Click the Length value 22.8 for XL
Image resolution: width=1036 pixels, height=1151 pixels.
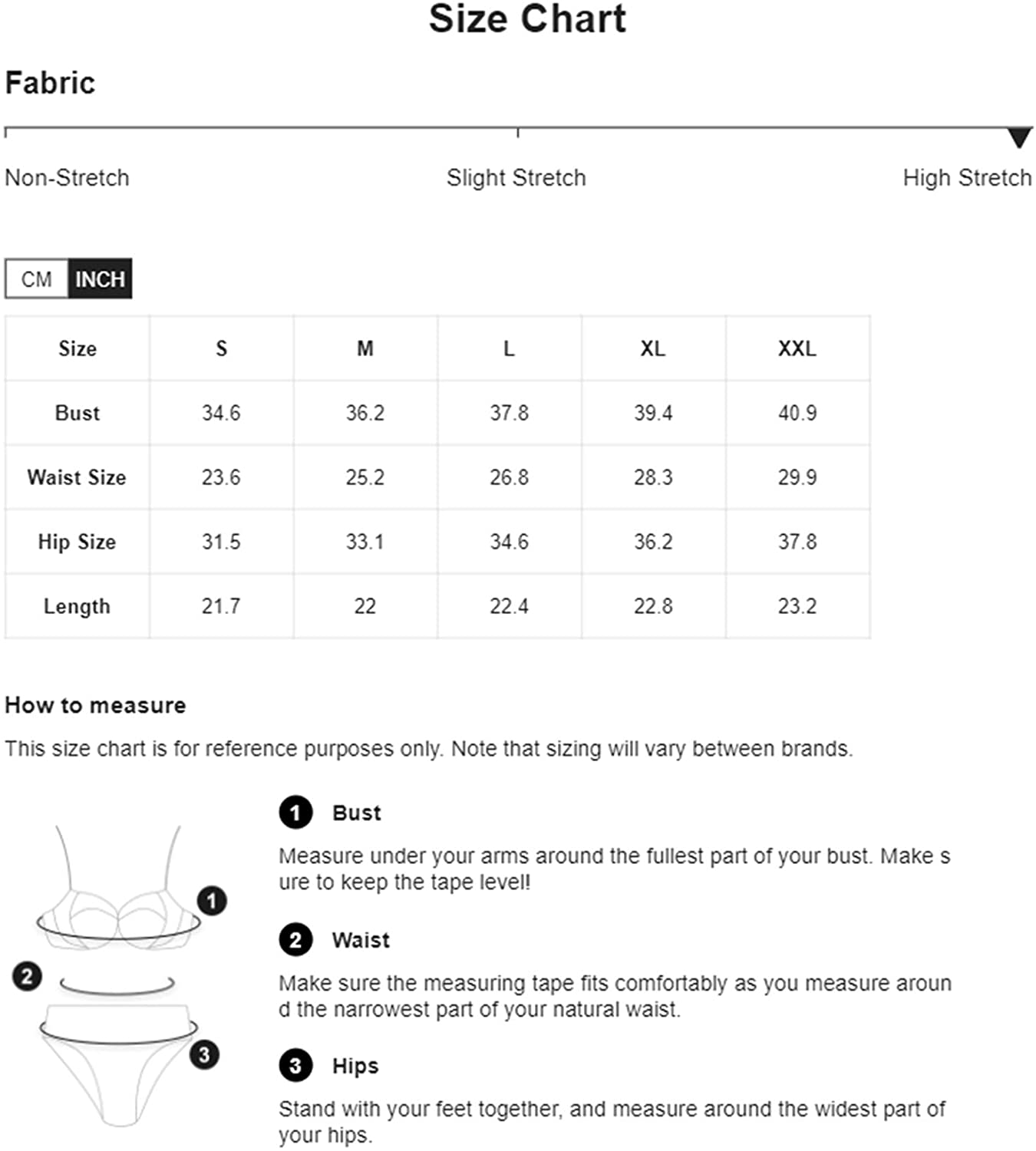(x=653, y=606)
